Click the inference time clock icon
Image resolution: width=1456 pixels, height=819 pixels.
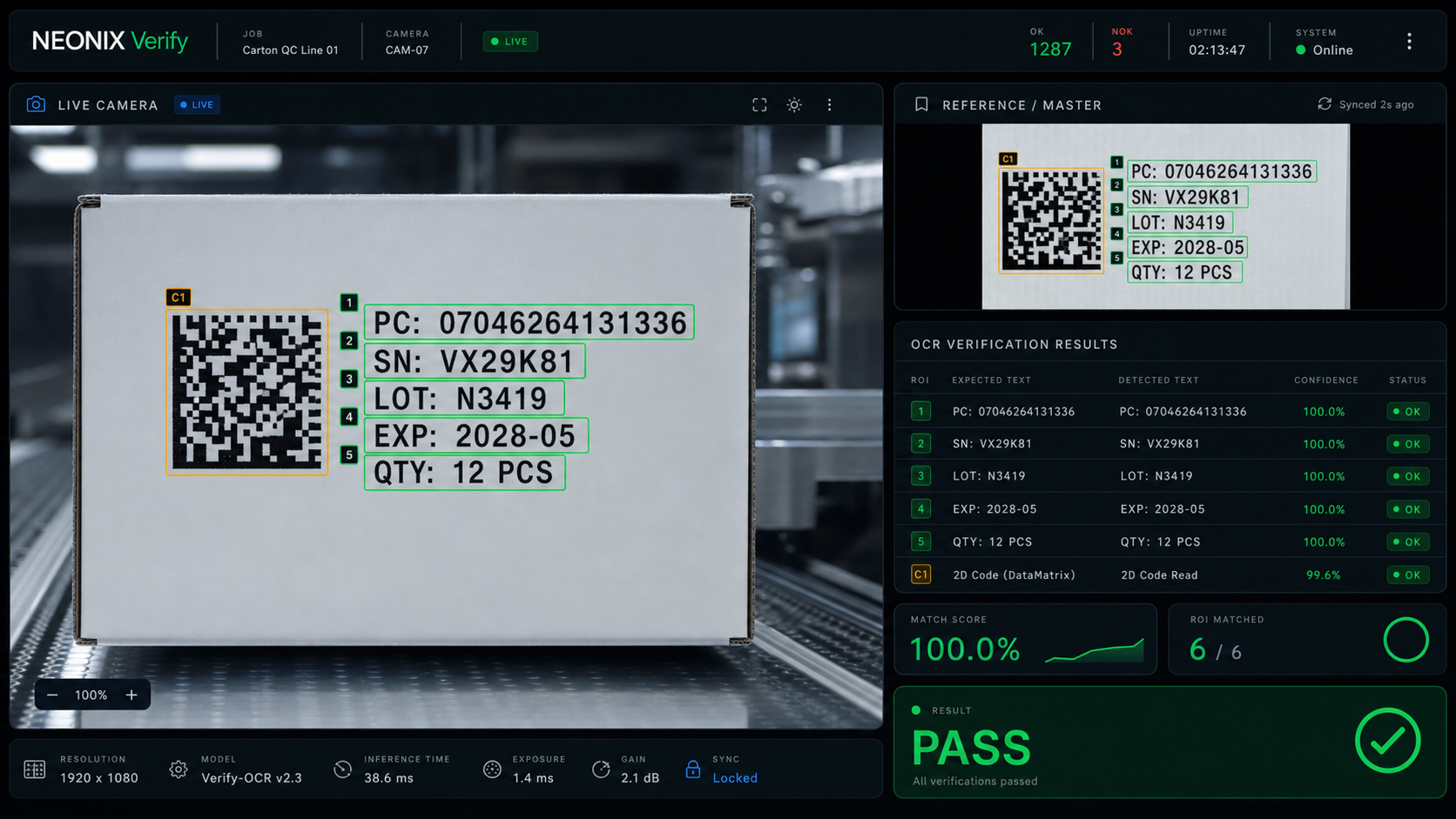pyautogui.click(x=342, y=769)
